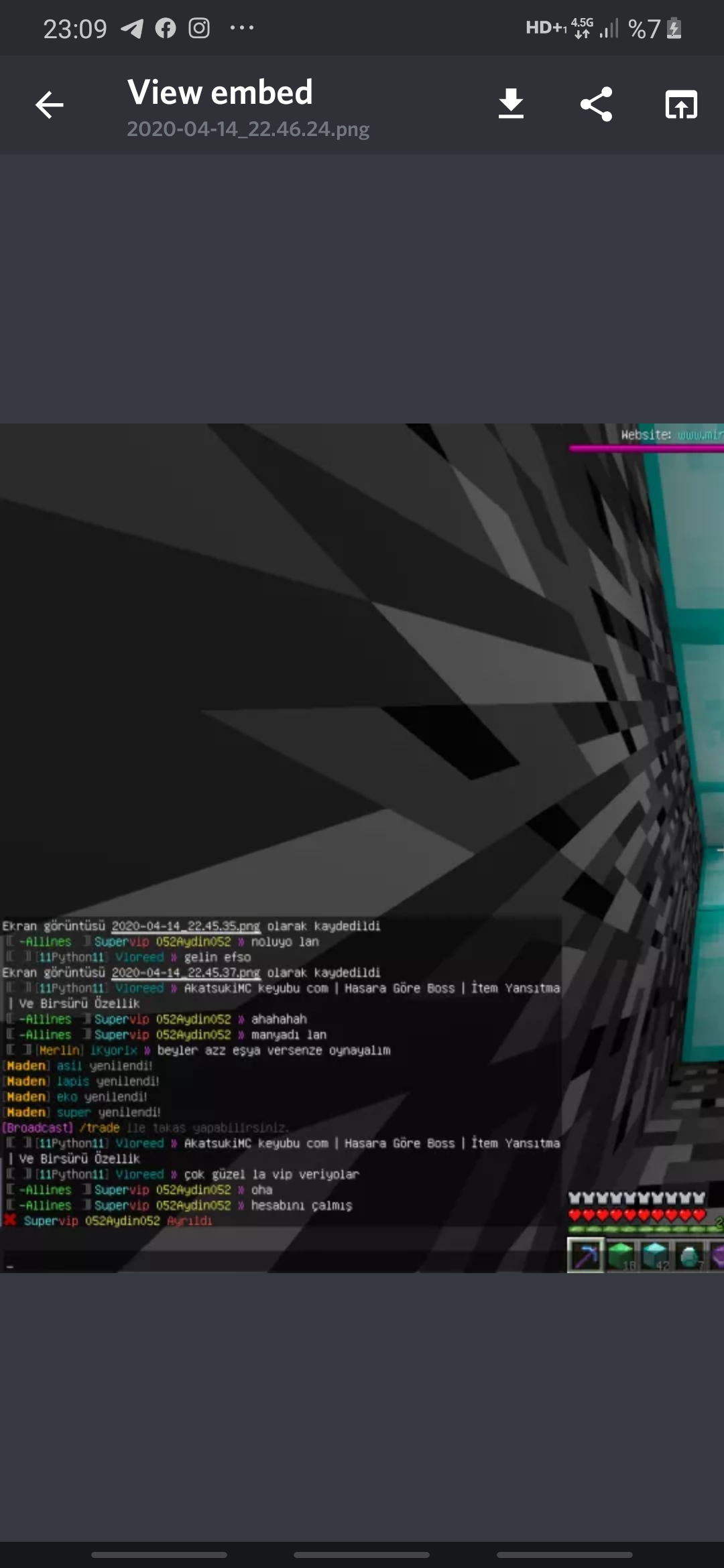Tap 'çok güzel la vip veriyolar' message
This screenshot has width=724, height=1568.
coord(271,1174)
